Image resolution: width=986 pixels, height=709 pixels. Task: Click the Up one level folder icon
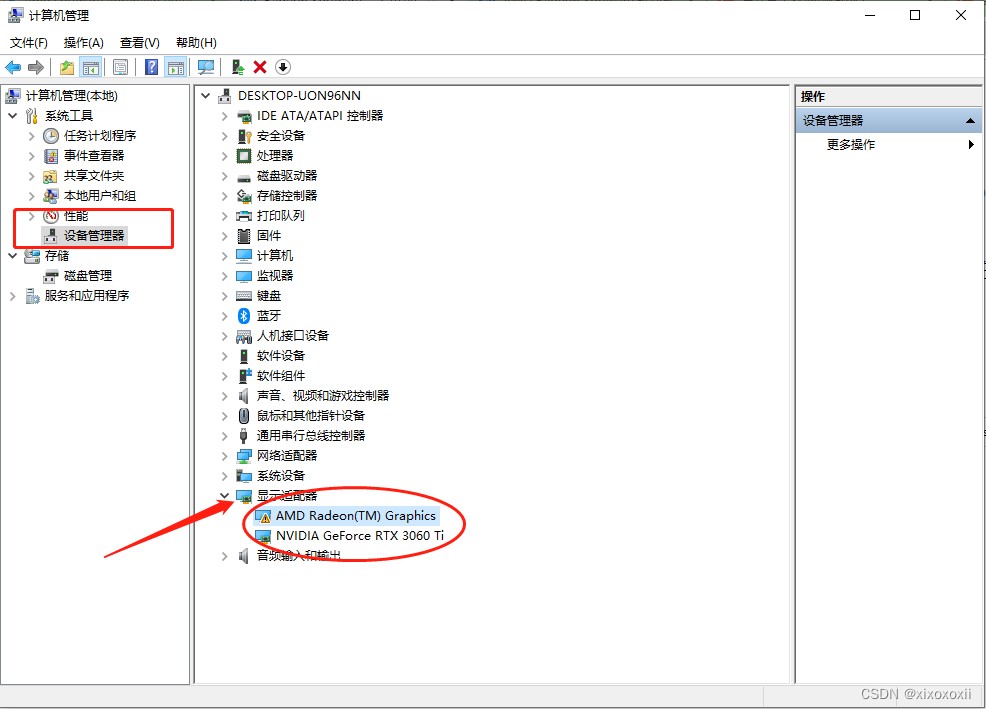click(67, 67)
